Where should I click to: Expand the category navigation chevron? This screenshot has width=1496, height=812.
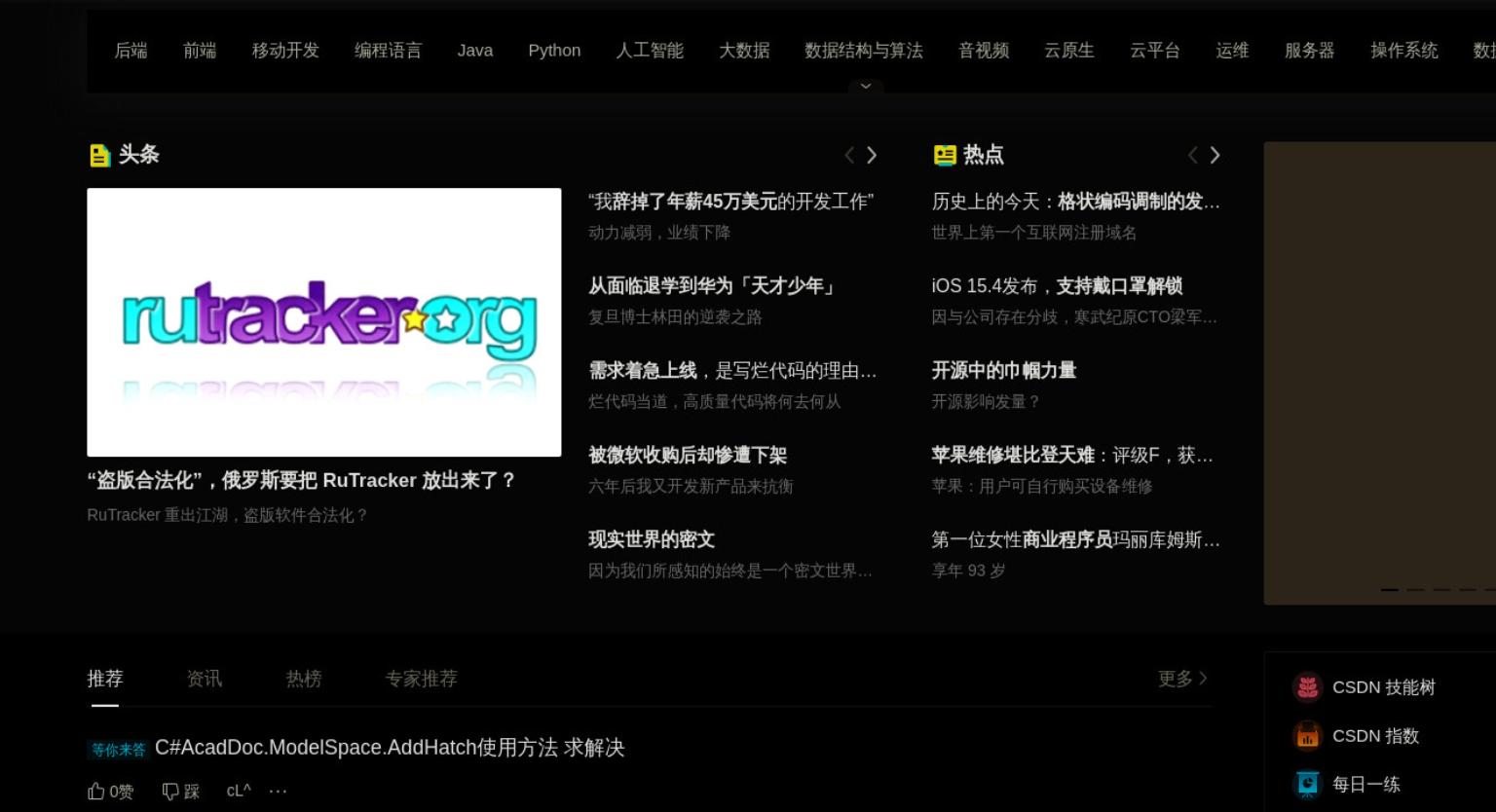tap(865, 87)
